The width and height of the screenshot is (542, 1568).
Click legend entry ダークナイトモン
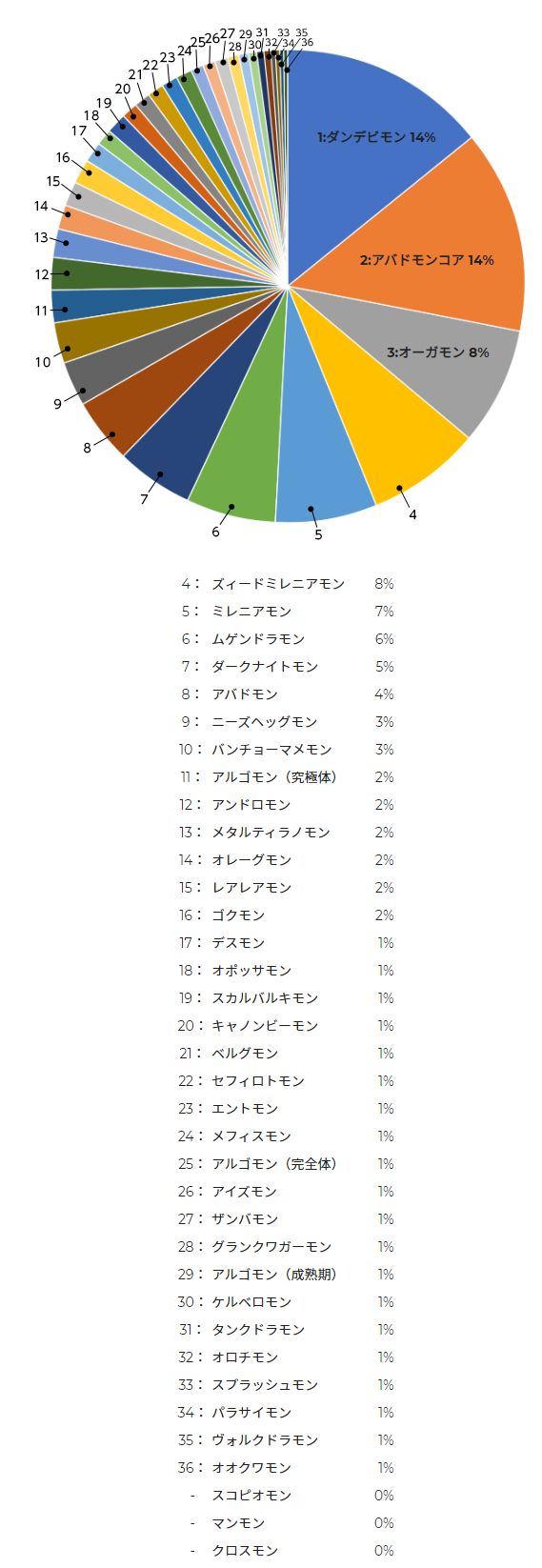click(265, 667)
